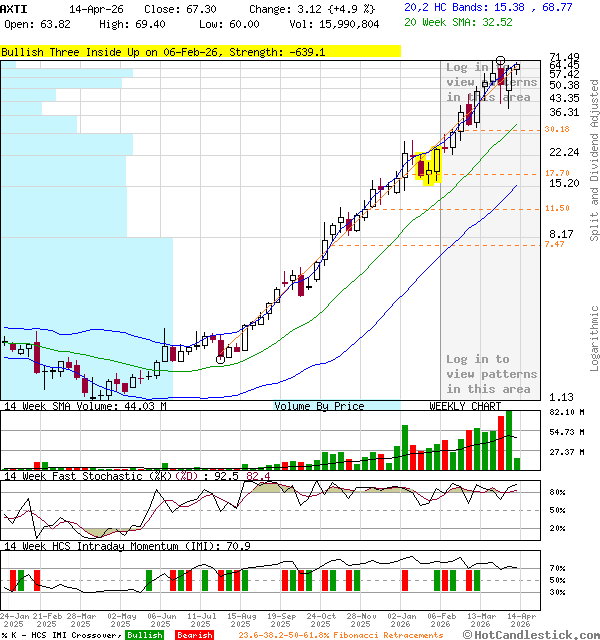Click the 17.70 Fibonacci level label
Viewport: 600px width, 640px height.
coord(557,174)
